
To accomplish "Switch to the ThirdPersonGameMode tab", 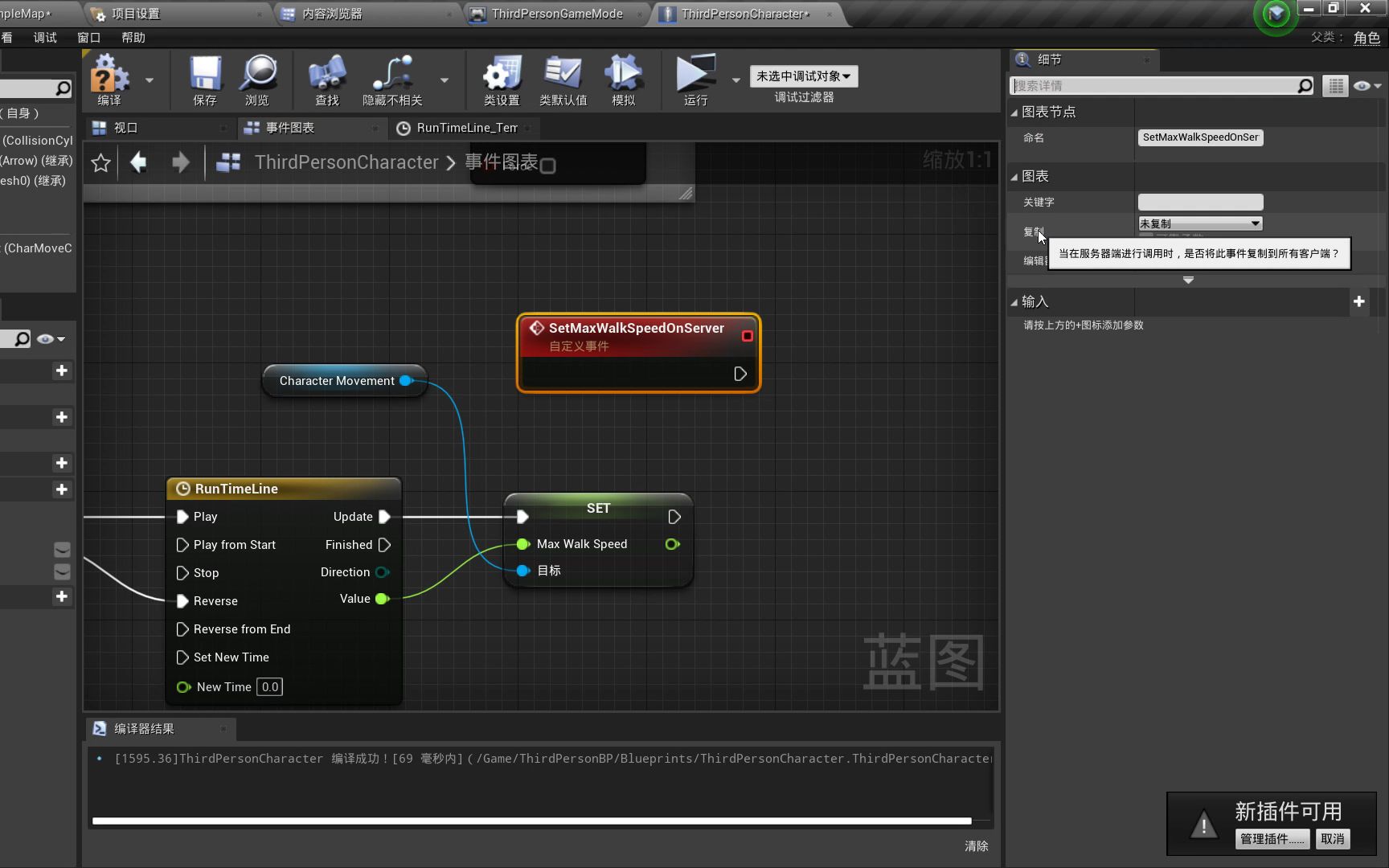I will click(x=557, y=14).
